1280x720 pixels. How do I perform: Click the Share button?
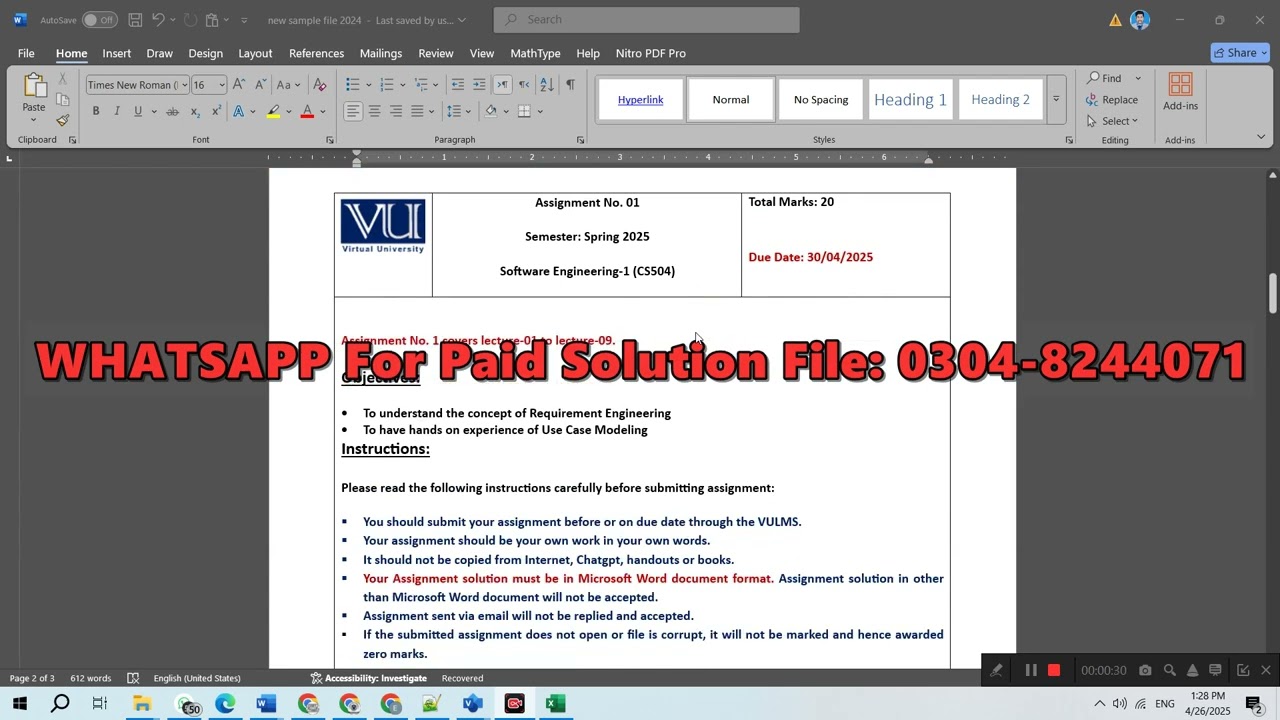tap(1240, 53)
